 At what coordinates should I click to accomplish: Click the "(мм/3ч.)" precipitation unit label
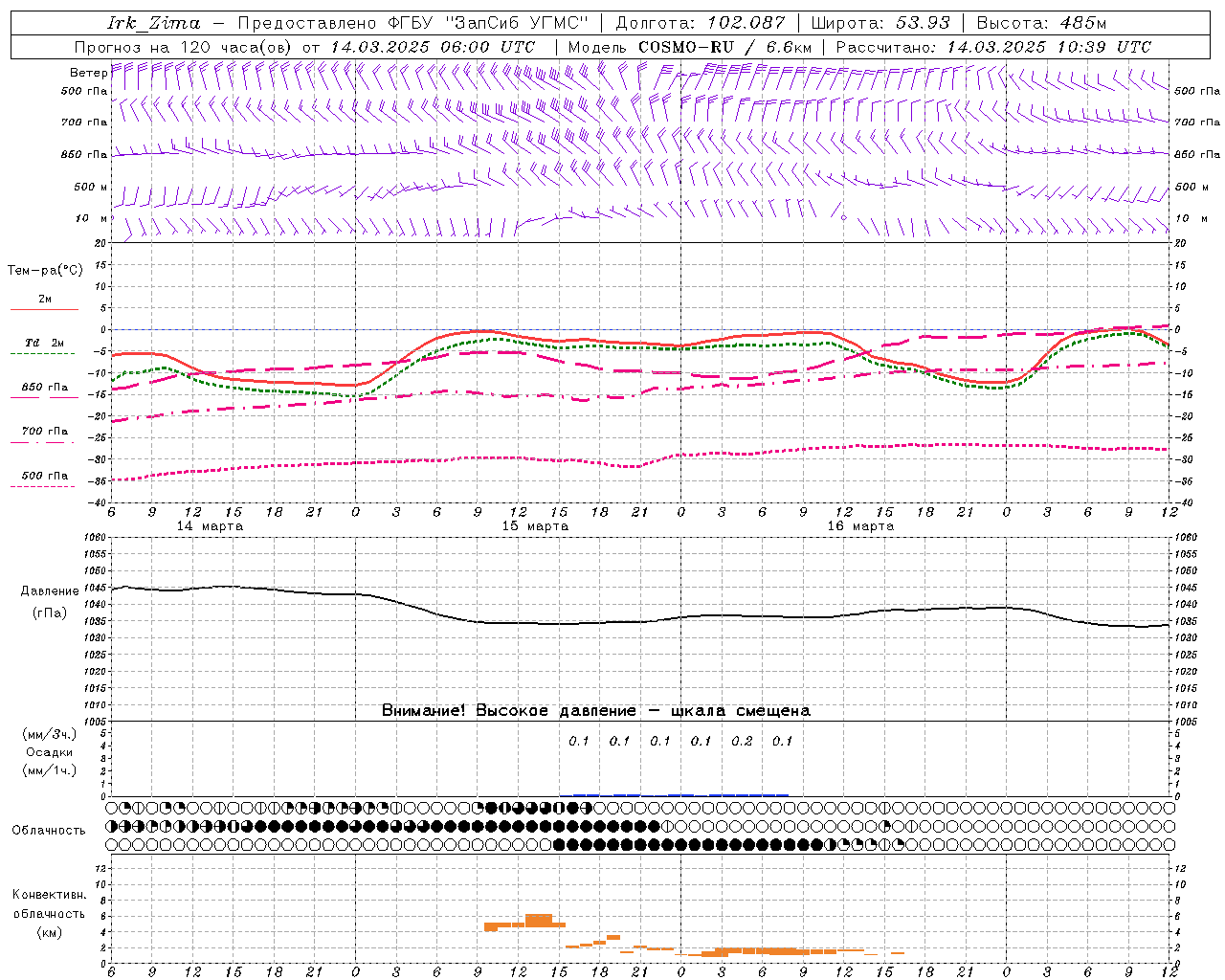tap(50, 734)
